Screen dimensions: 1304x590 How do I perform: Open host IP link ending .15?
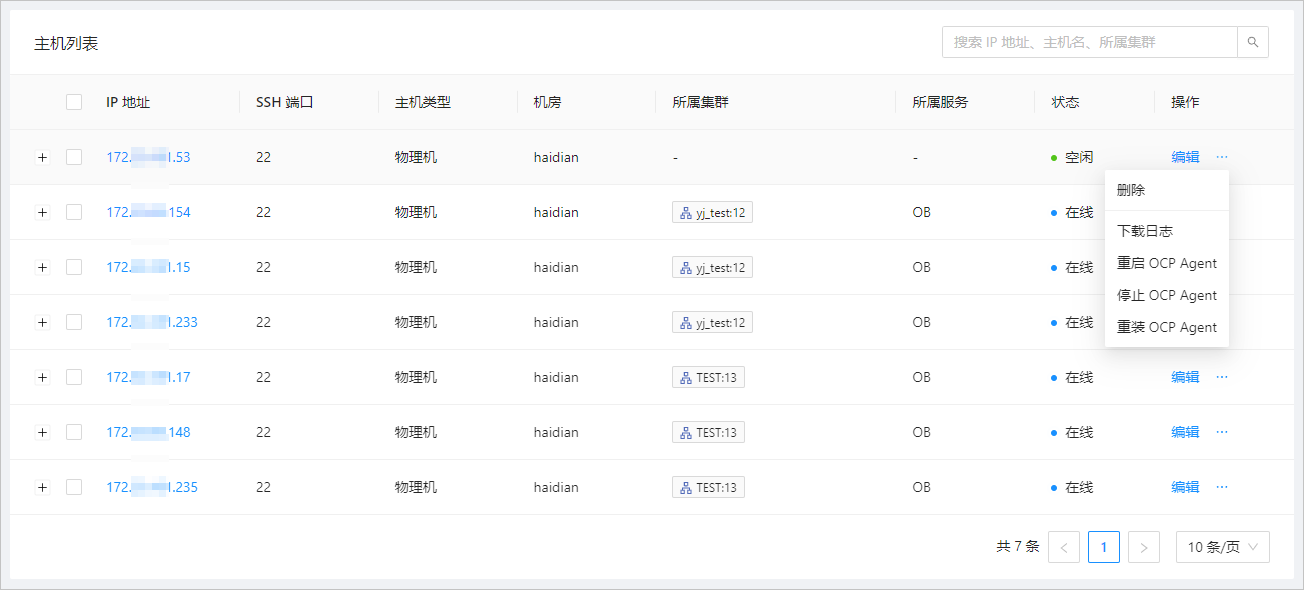pos(148,267)
